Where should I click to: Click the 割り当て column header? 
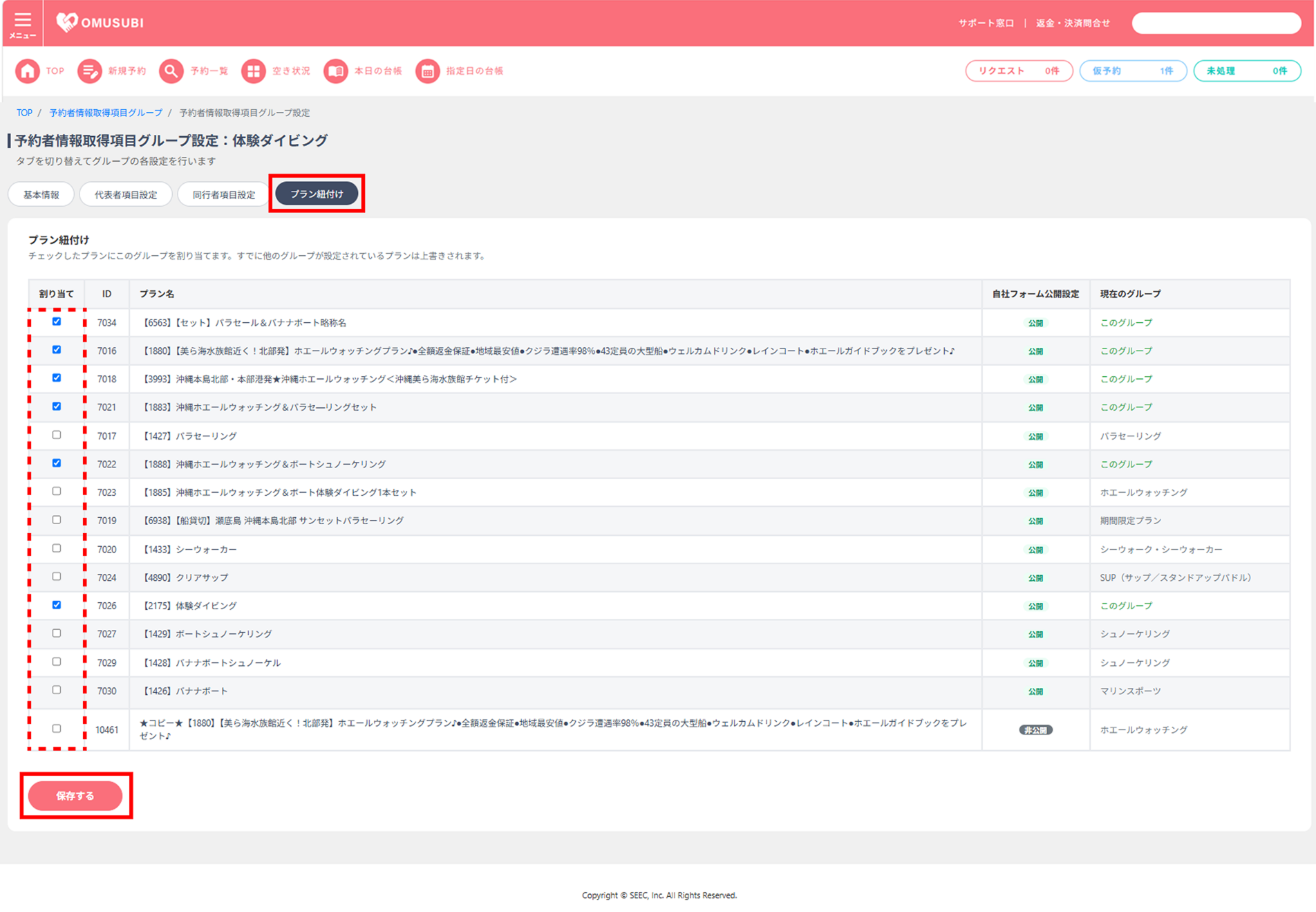(56, 294)
